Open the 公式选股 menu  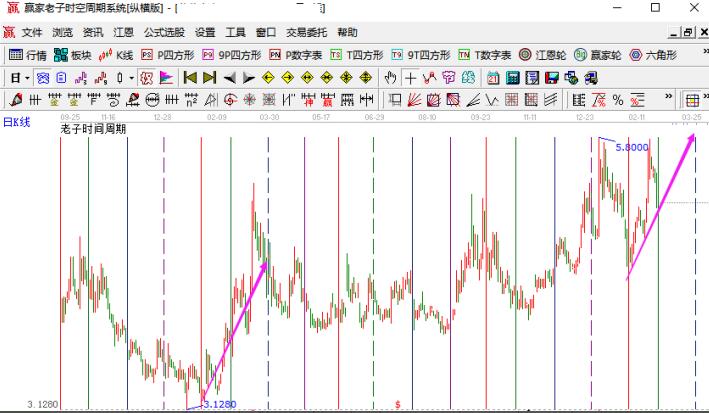coord(164,32)
